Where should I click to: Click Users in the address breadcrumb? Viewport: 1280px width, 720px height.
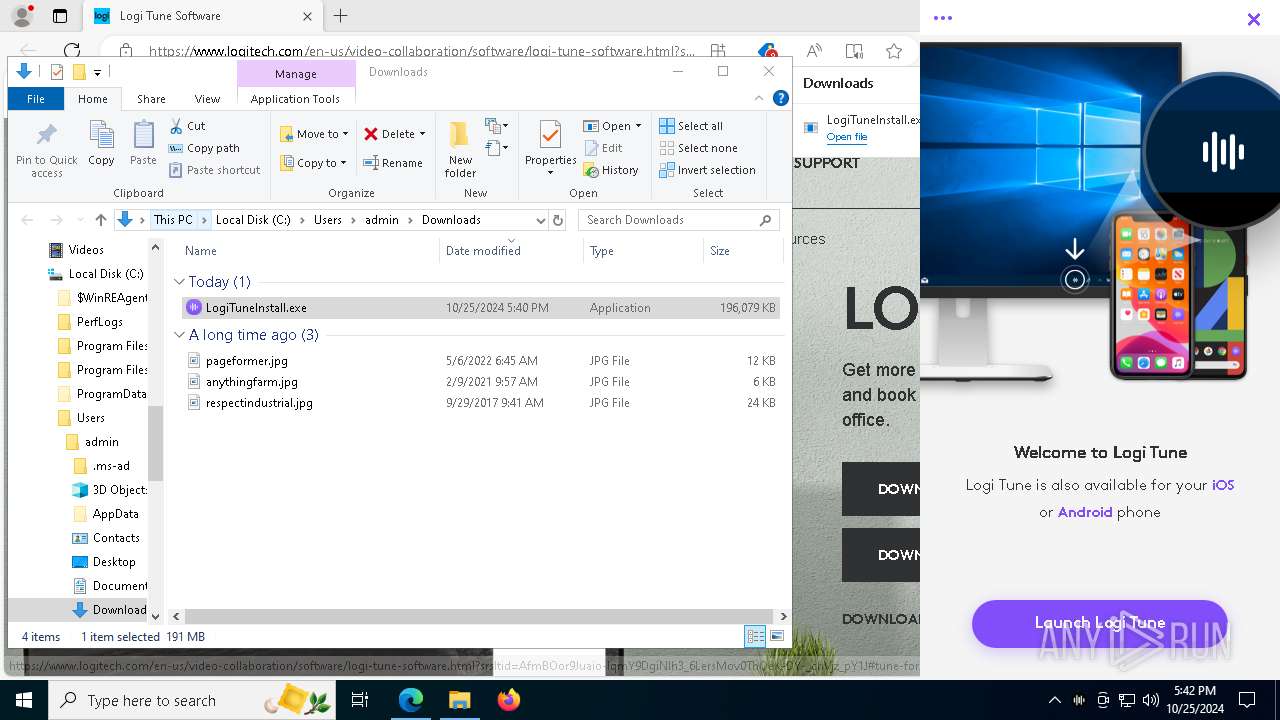tap(328, 220)
